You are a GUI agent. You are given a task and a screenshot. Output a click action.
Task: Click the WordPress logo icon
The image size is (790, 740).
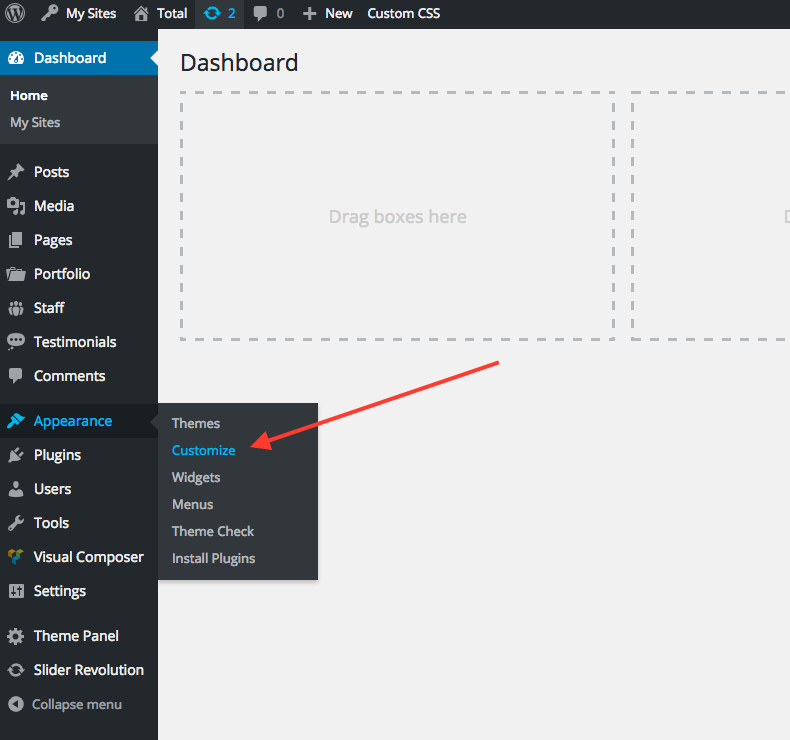(x=15, y=13)
